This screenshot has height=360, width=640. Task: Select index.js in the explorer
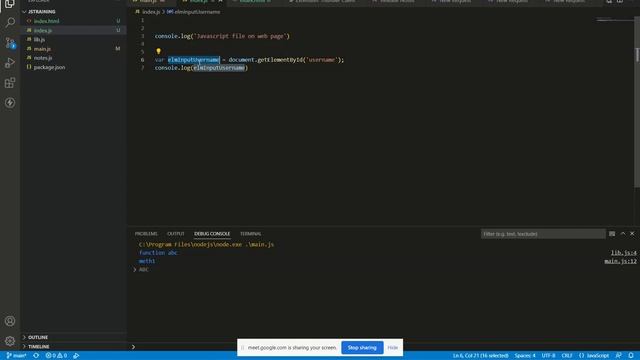pos(43,30)
